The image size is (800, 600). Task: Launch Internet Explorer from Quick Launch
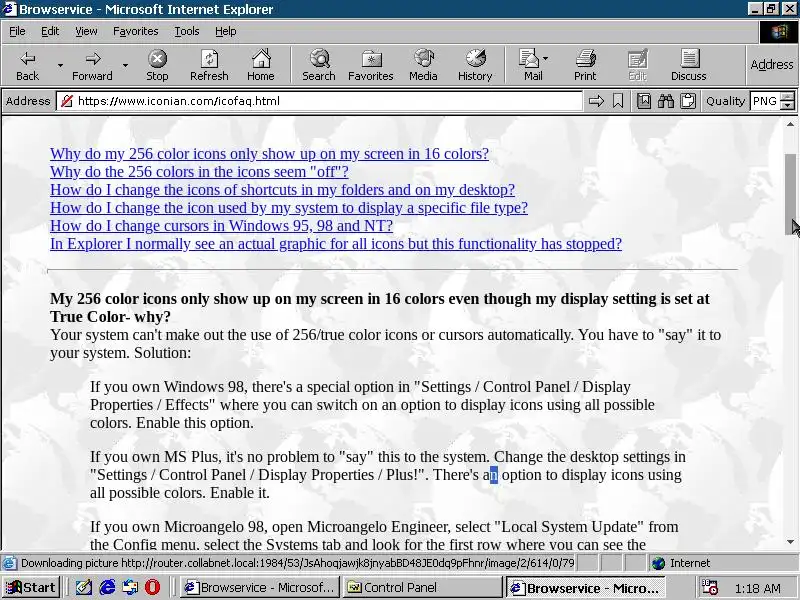(x=107, y=587)
